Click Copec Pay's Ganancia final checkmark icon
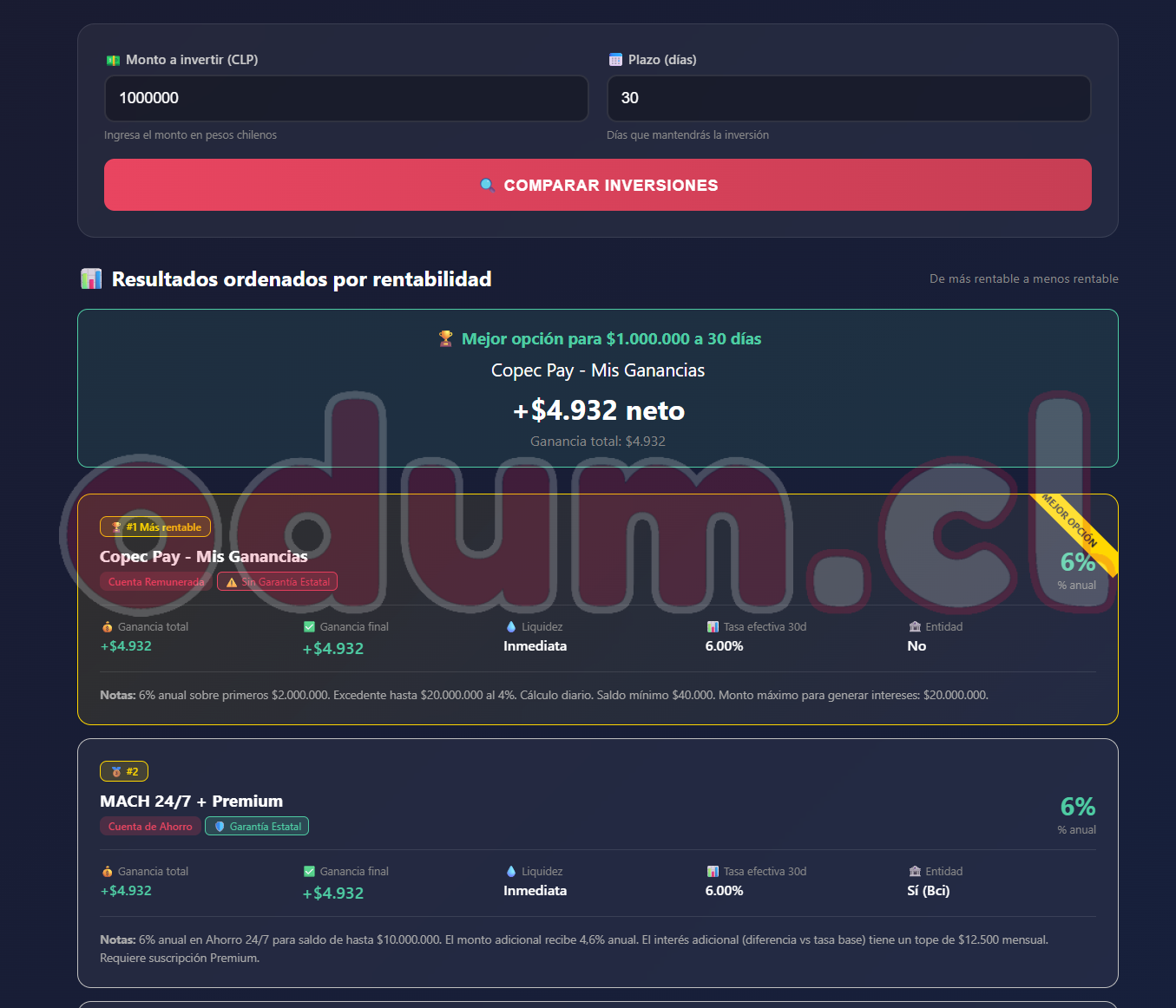The width and height of the screenshot is (1176, 1008). [309, 627]
